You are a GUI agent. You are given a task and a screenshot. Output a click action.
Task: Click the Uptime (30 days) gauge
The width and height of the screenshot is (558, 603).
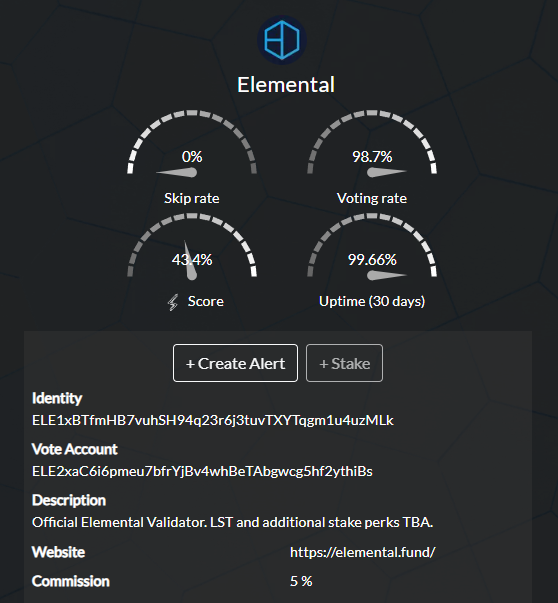(x=372, y=247)
